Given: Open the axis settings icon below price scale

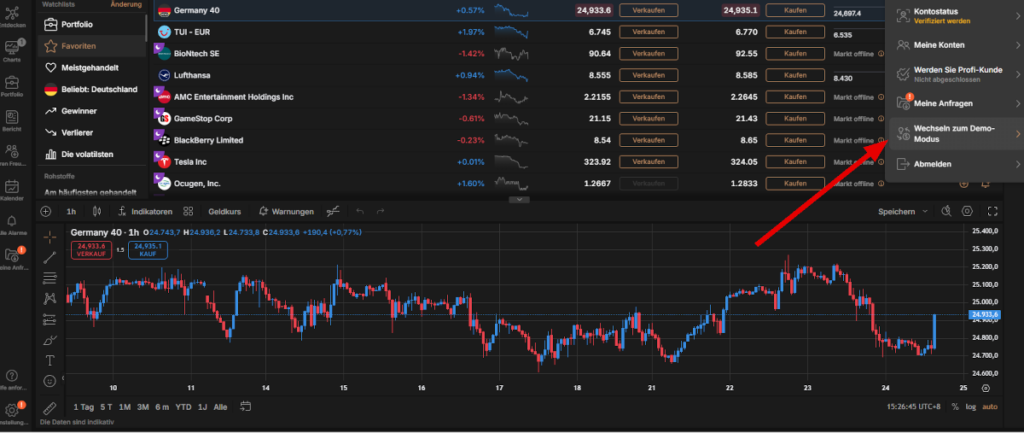Looking at the screenshot, I should point(985,388).
